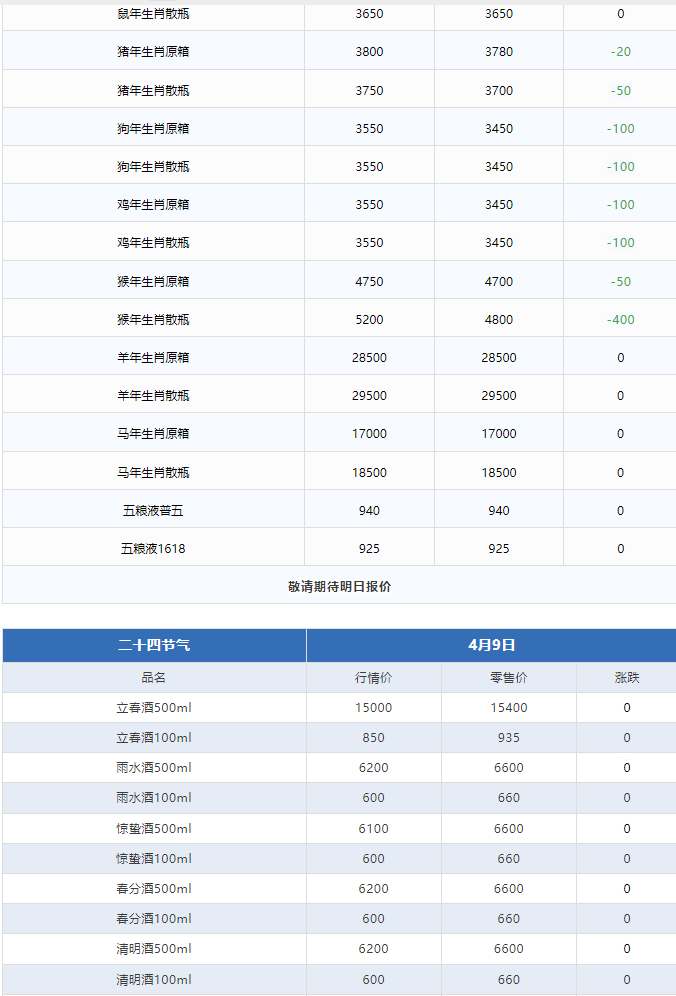
Task: Click the 立春酒100ml product name
Action: (154, 737)
